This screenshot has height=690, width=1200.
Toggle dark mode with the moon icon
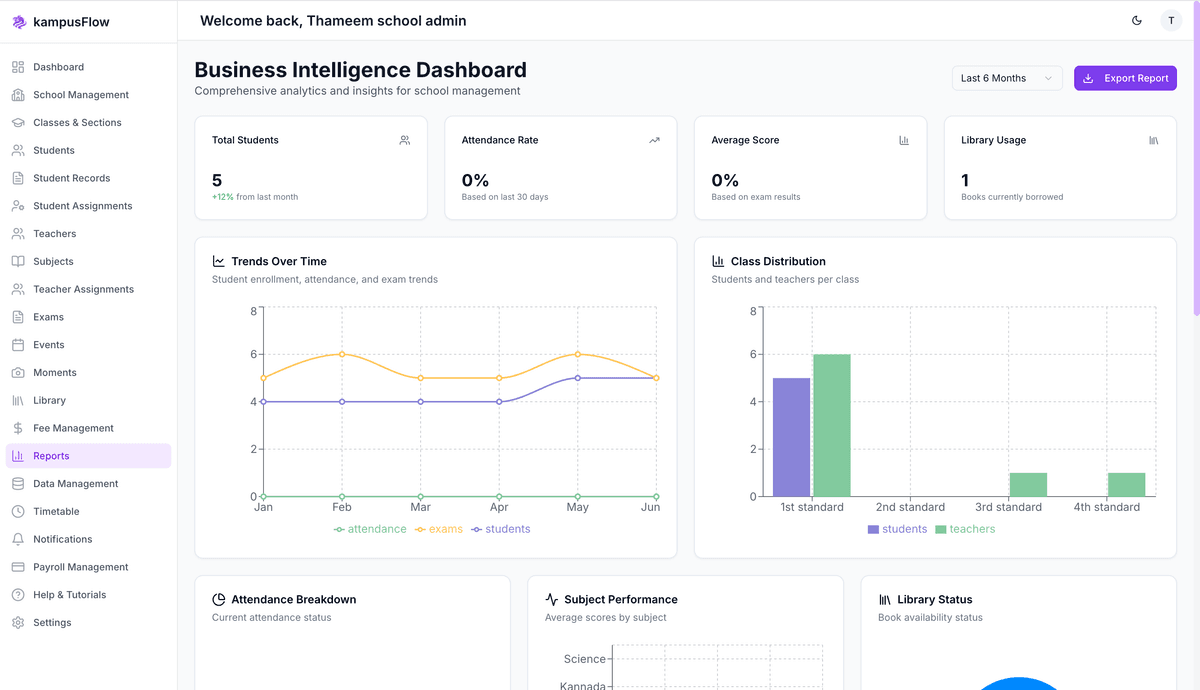1136,20
